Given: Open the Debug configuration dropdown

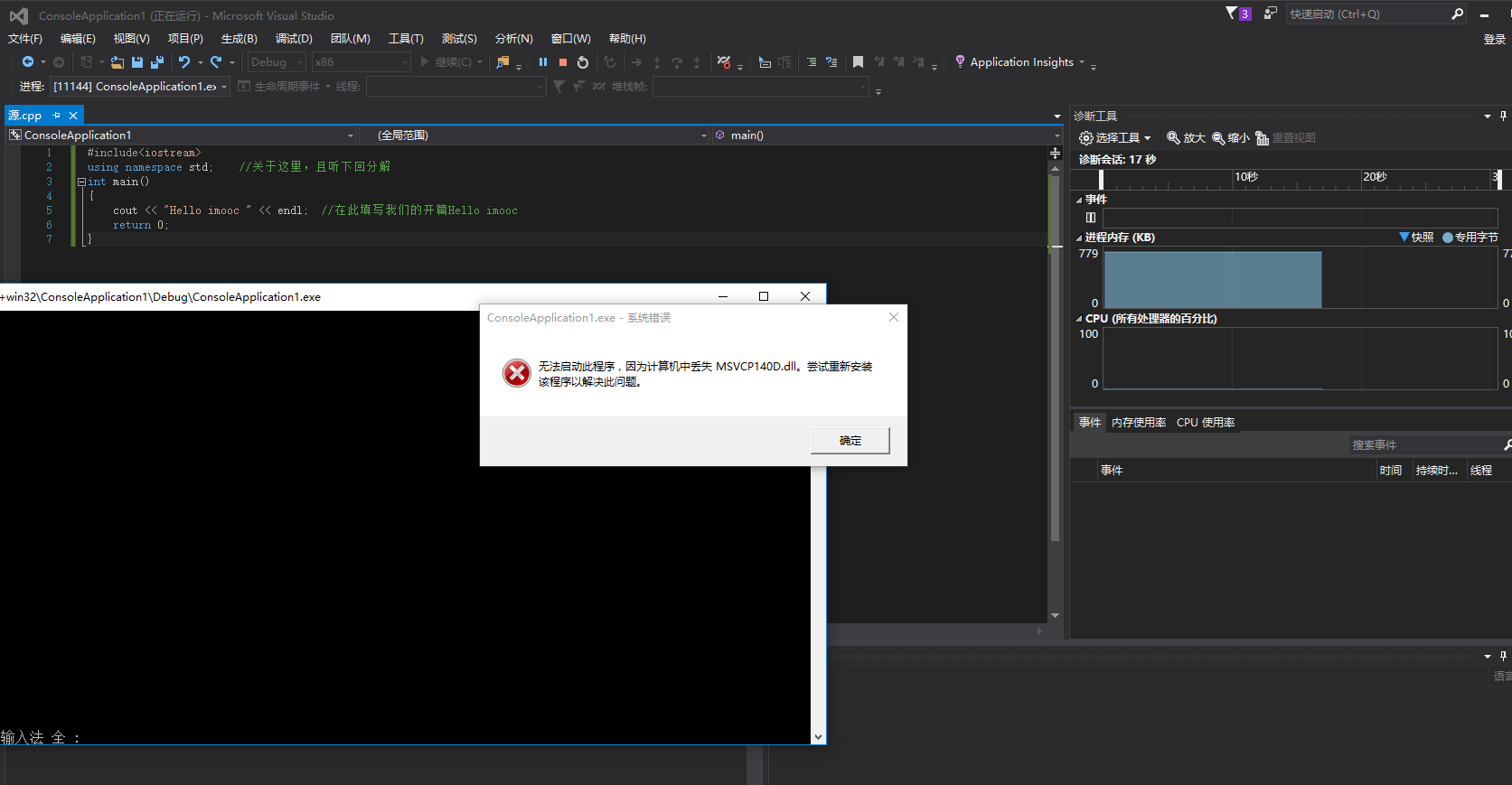Looking at the screenshot, I should [277, 62].
